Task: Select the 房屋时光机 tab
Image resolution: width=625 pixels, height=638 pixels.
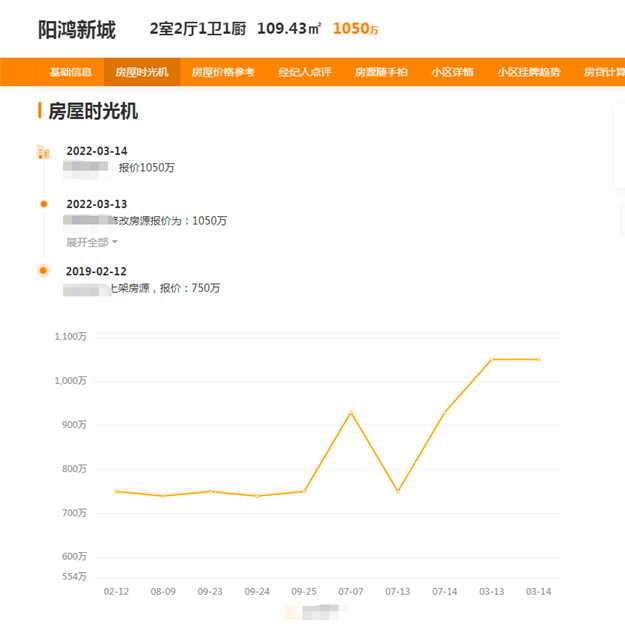Action: (142, 72)
